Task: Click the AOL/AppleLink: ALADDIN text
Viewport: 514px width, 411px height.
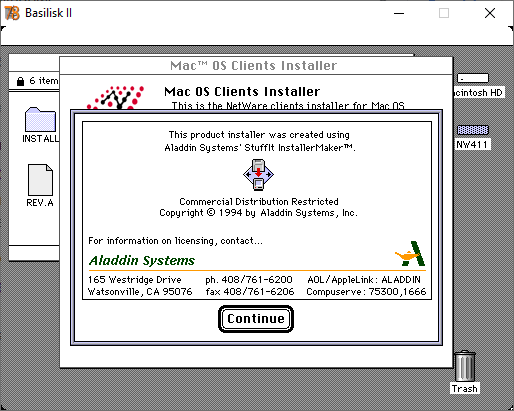Action: (364, 279)
